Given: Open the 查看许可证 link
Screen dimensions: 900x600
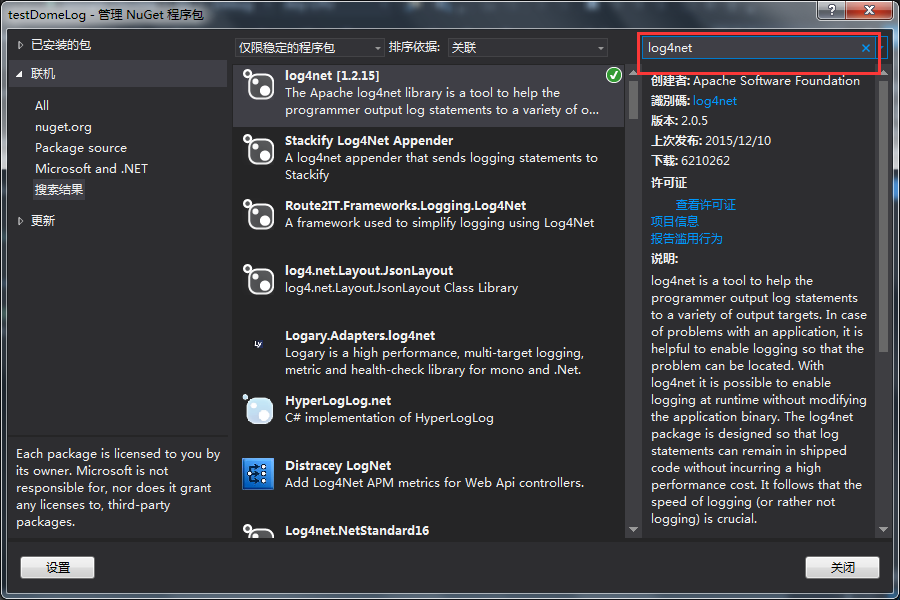Looking at the screenshot, I should (705, 204).
